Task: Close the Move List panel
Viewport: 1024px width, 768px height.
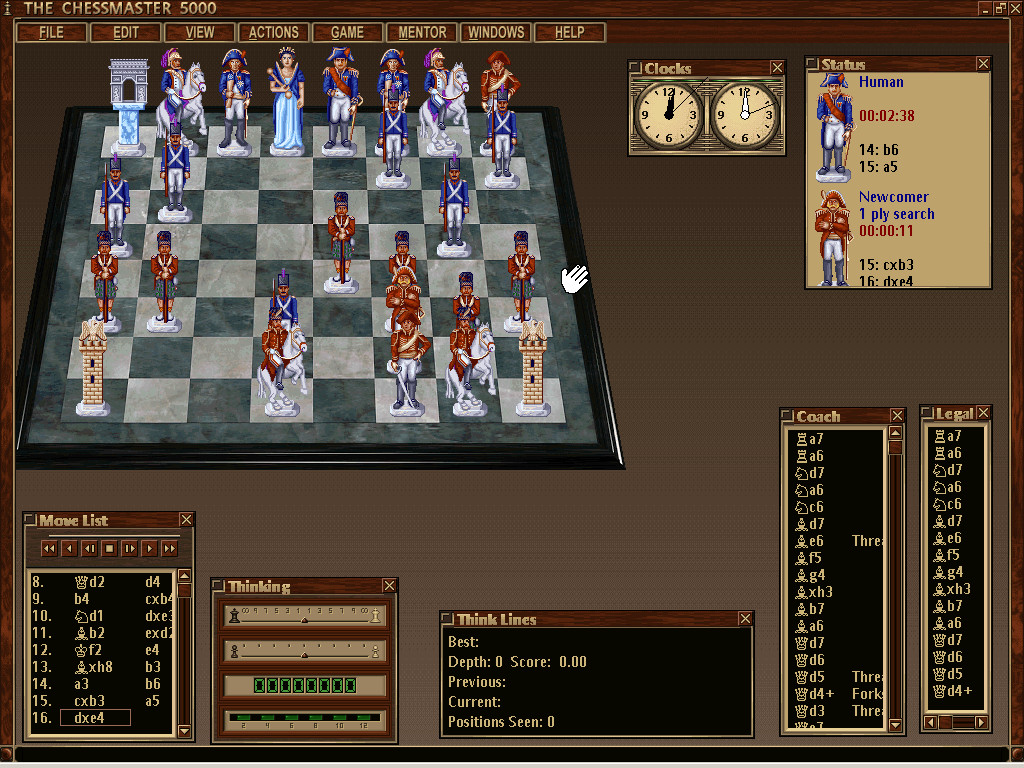Action: pyautogui.click(x=186, y=519)
